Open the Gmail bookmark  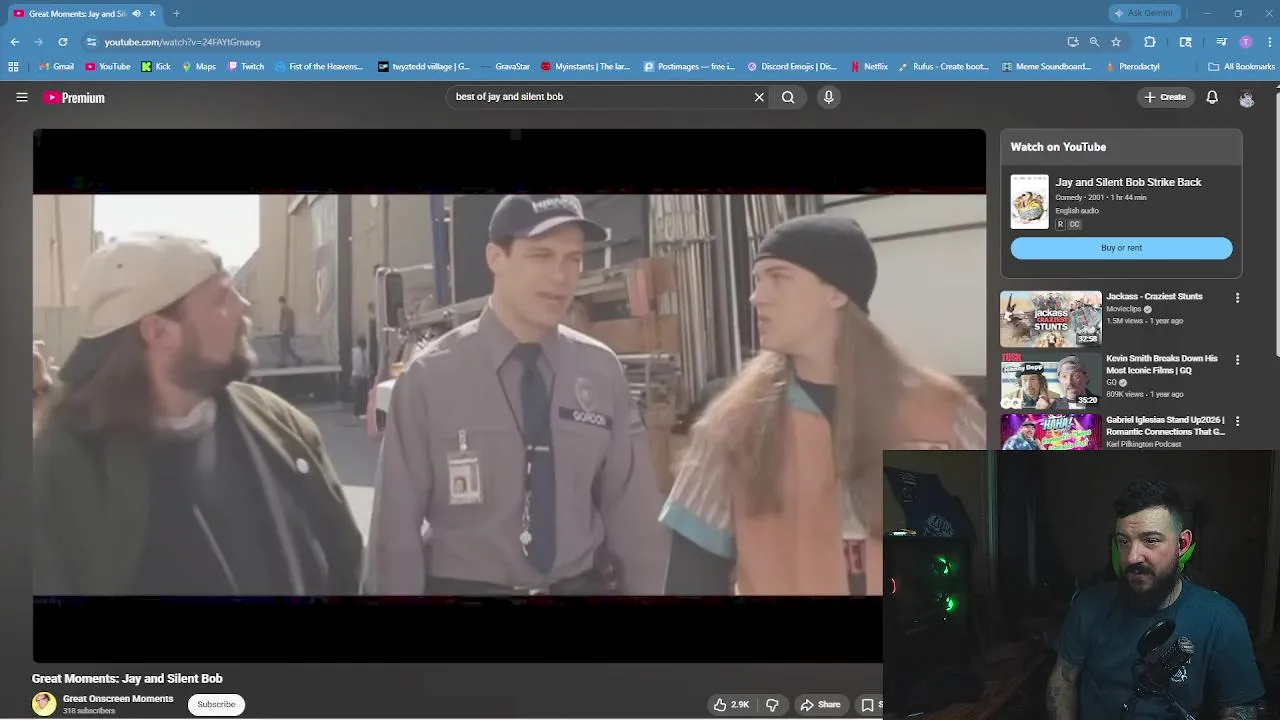(x=56, y=67)
